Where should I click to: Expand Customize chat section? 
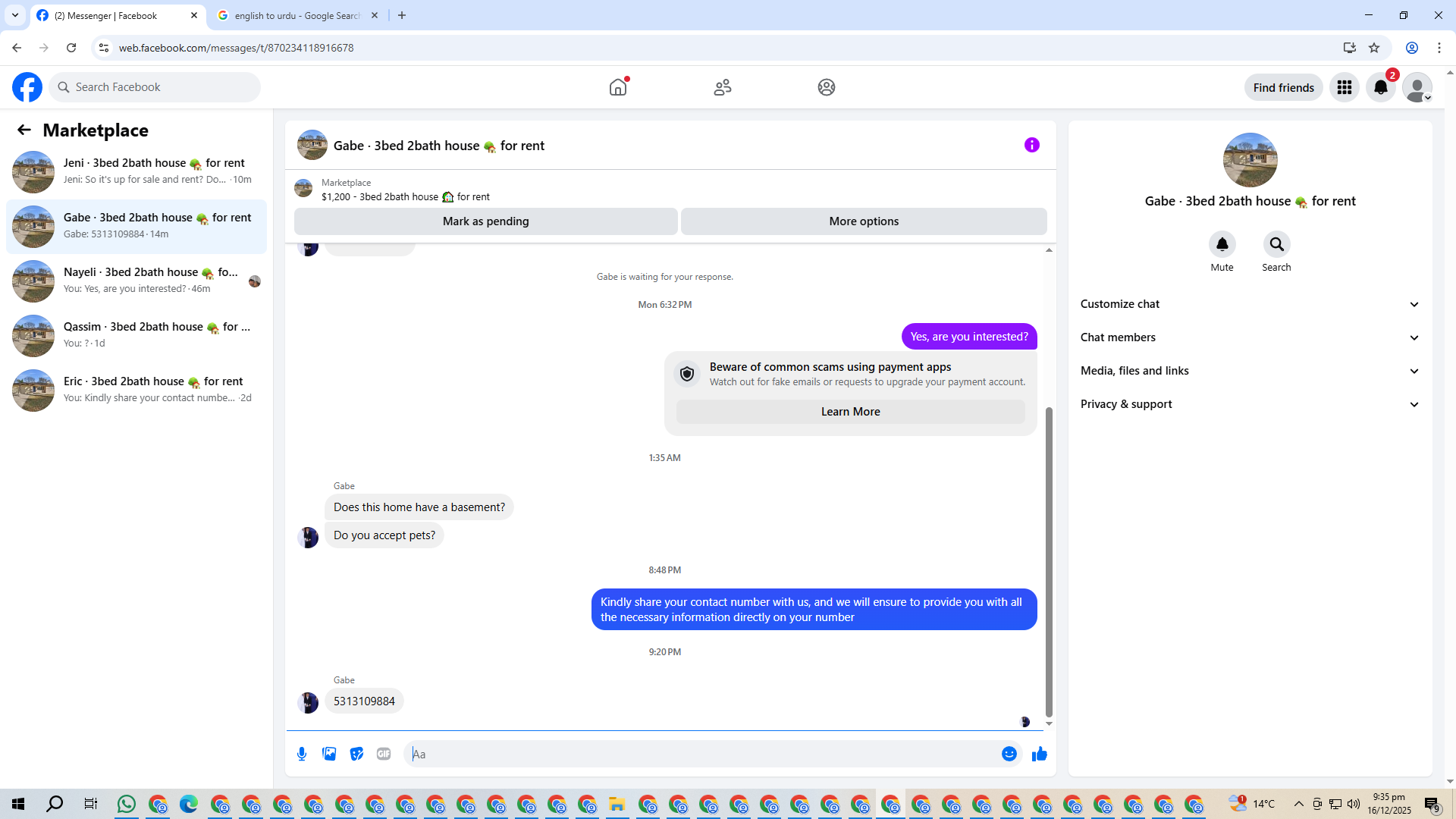coord(1250,304)
